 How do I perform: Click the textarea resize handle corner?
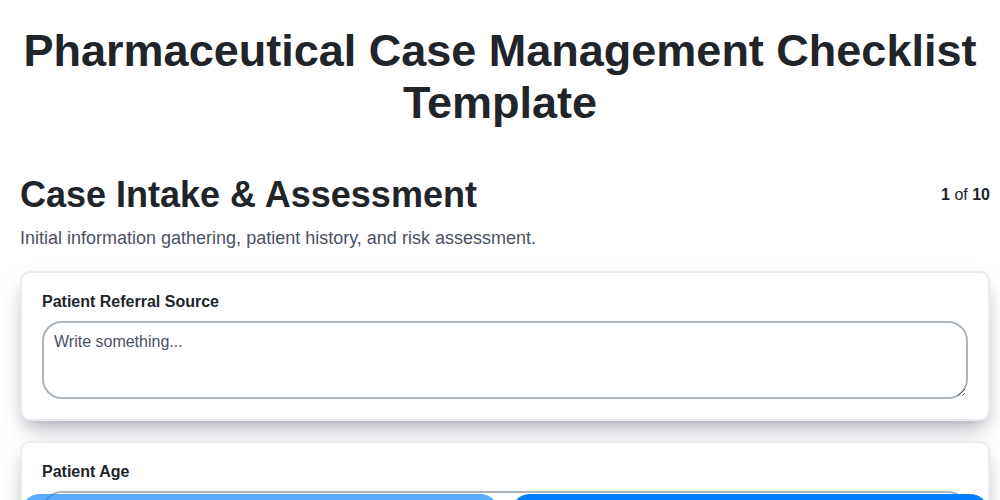961,392
